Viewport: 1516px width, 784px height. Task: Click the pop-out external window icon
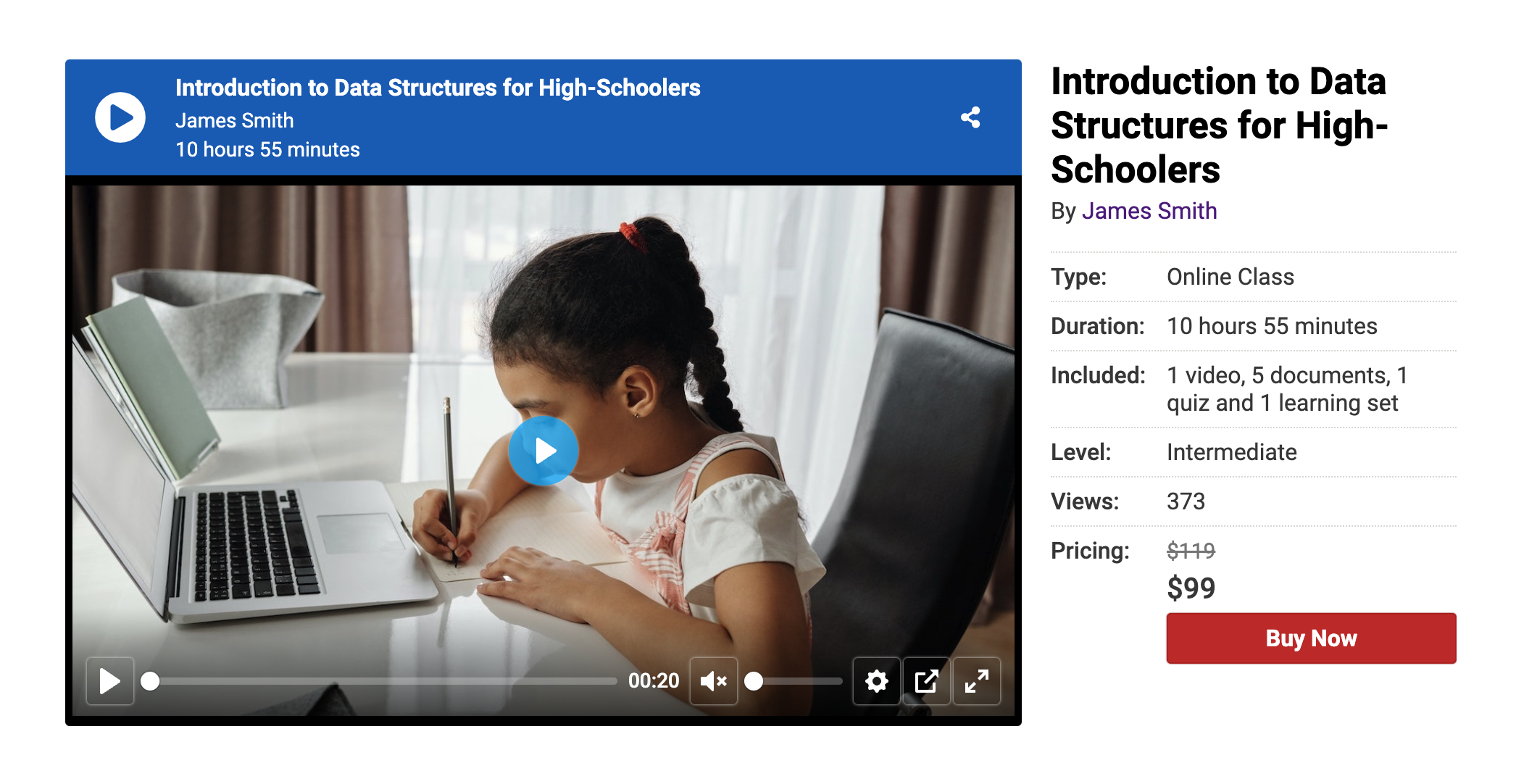coord(926,681)
